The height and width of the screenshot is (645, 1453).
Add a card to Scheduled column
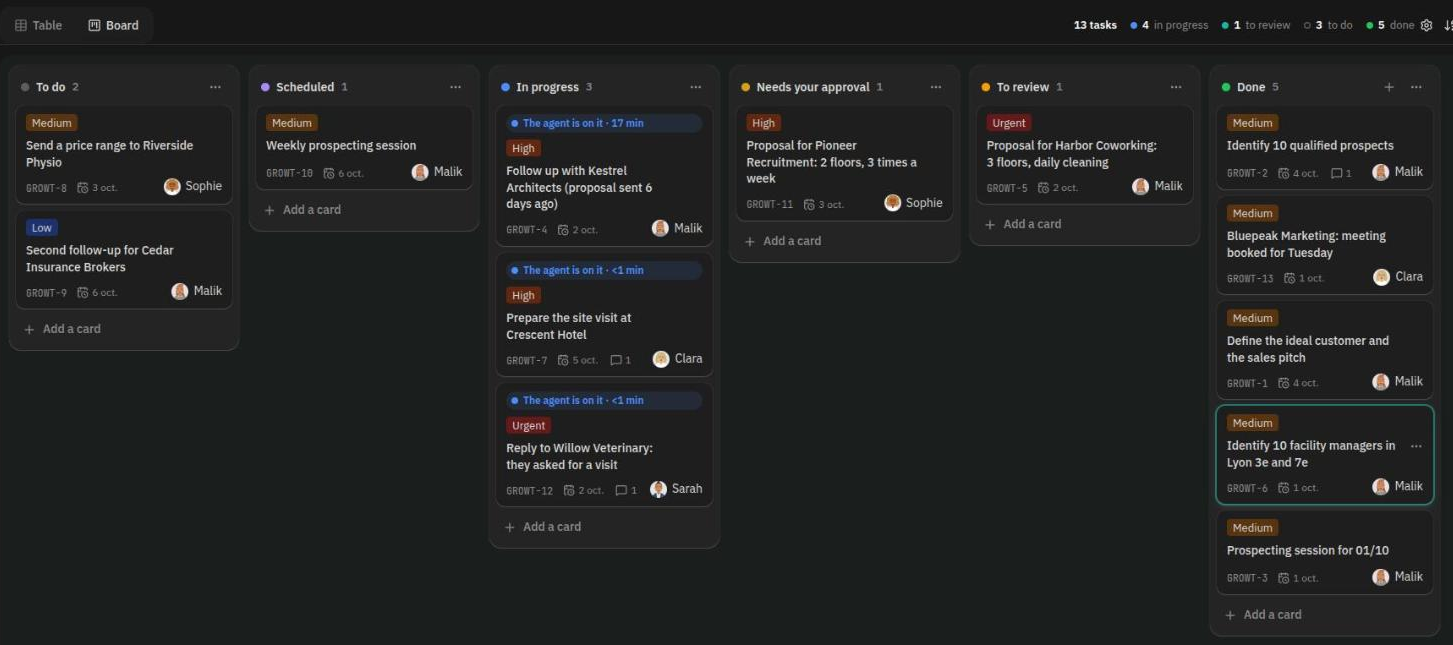tap(302, 210)
